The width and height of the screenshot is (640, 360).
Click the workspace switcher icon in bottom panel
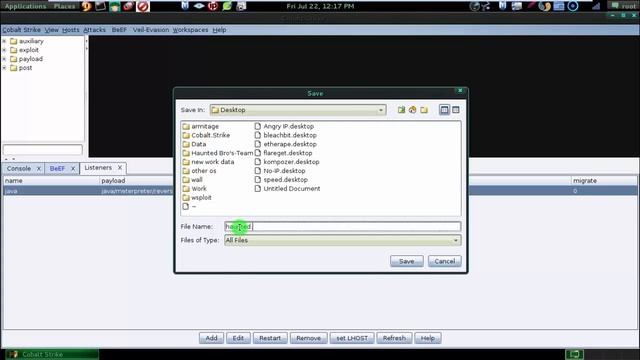point(574,354)
